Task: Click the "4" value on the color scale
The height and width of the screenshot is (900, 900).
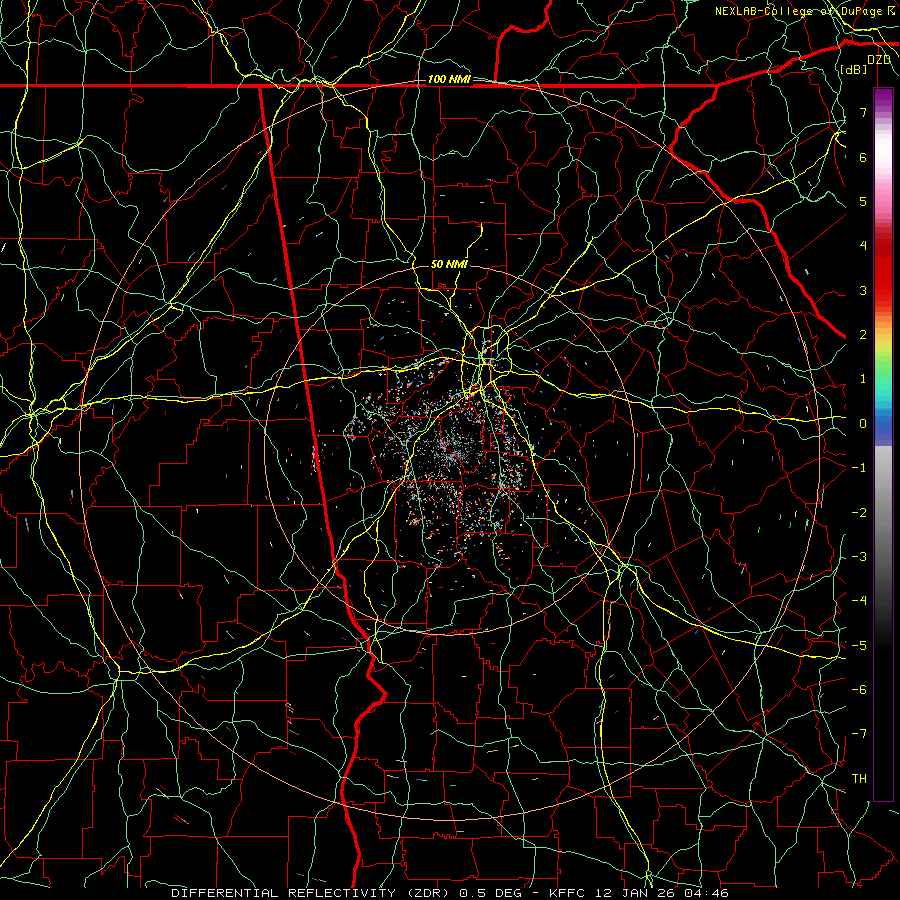Action: (863, 246)
